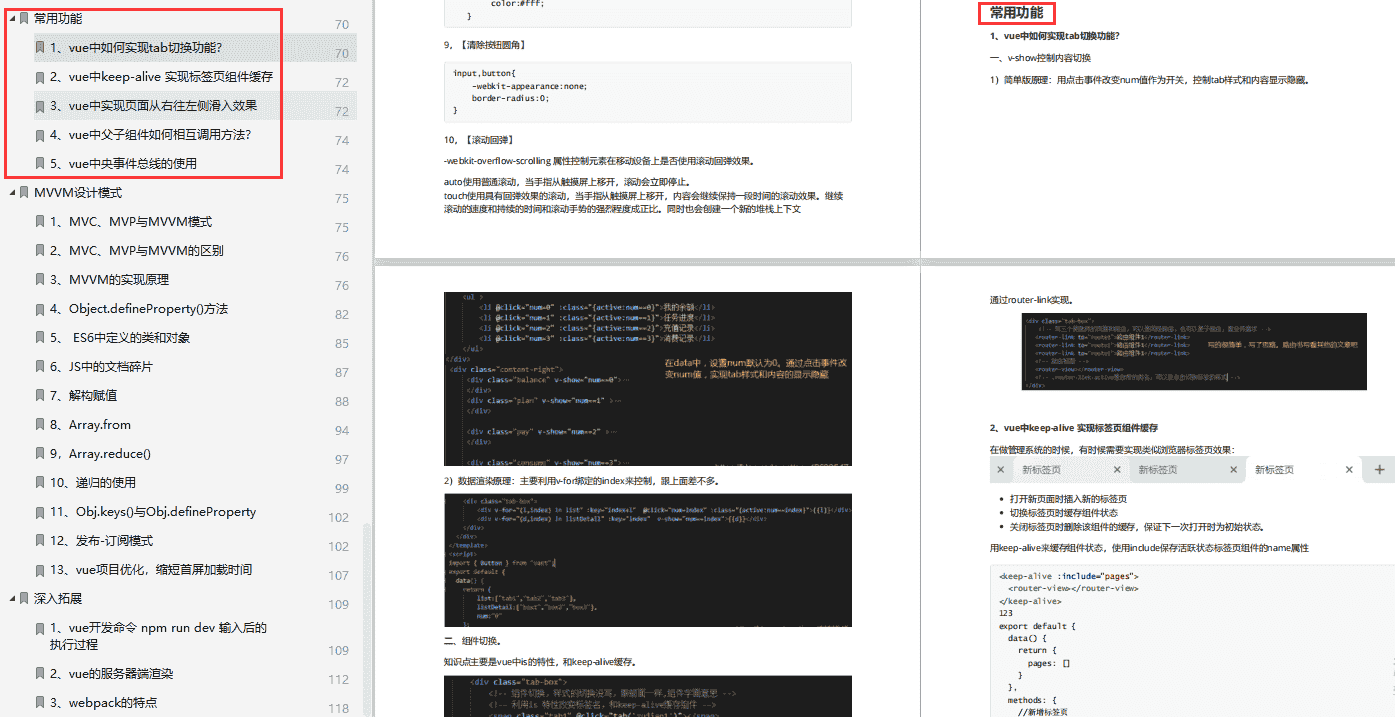
Task: Collapse the 深入拓展 bookmark group
Action: click(11, 599)
